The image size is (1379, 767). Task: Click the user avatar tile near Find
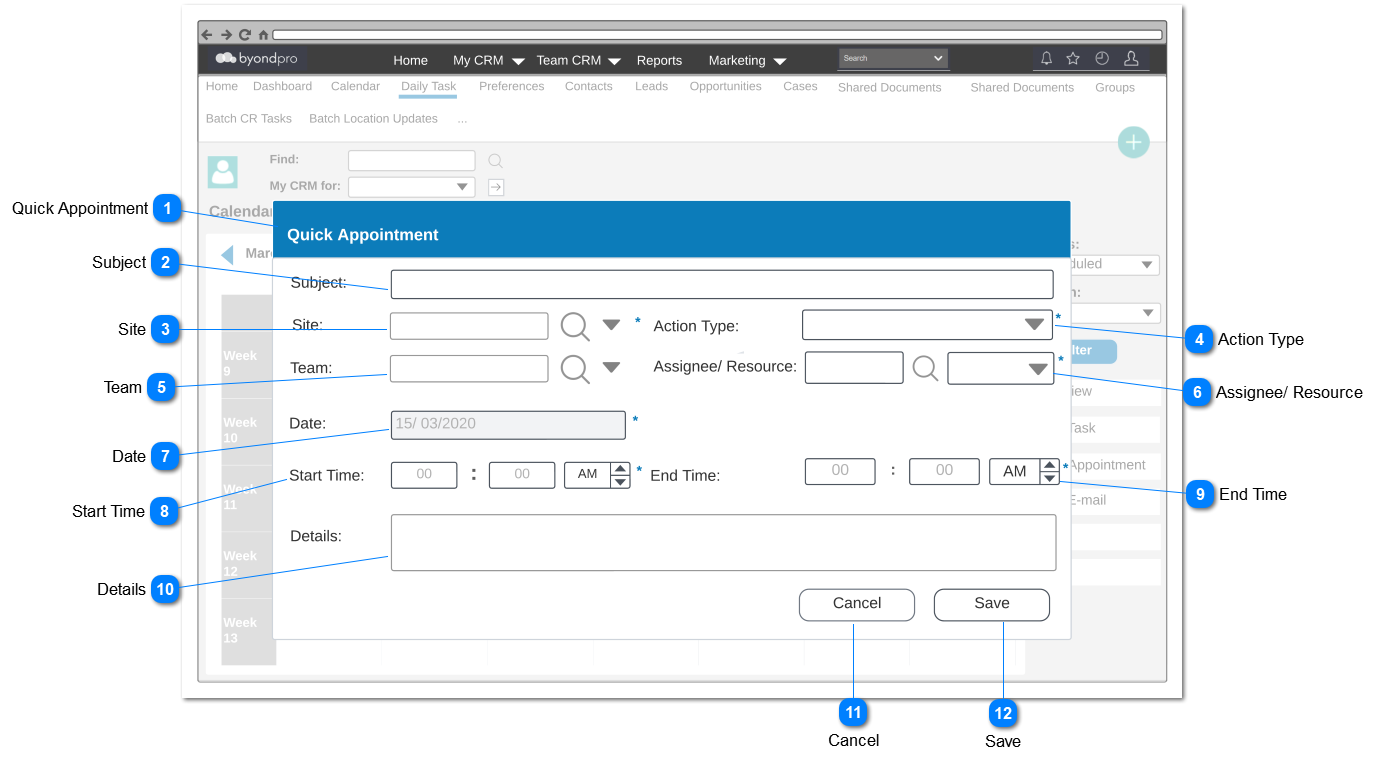(x=223, y=172)
